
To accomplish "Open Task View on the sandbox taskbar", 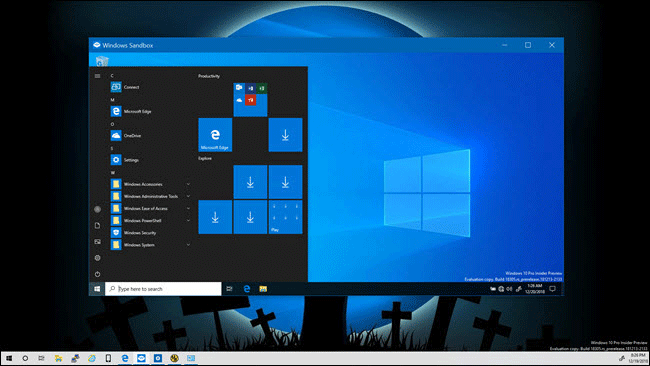I will 229,289.
